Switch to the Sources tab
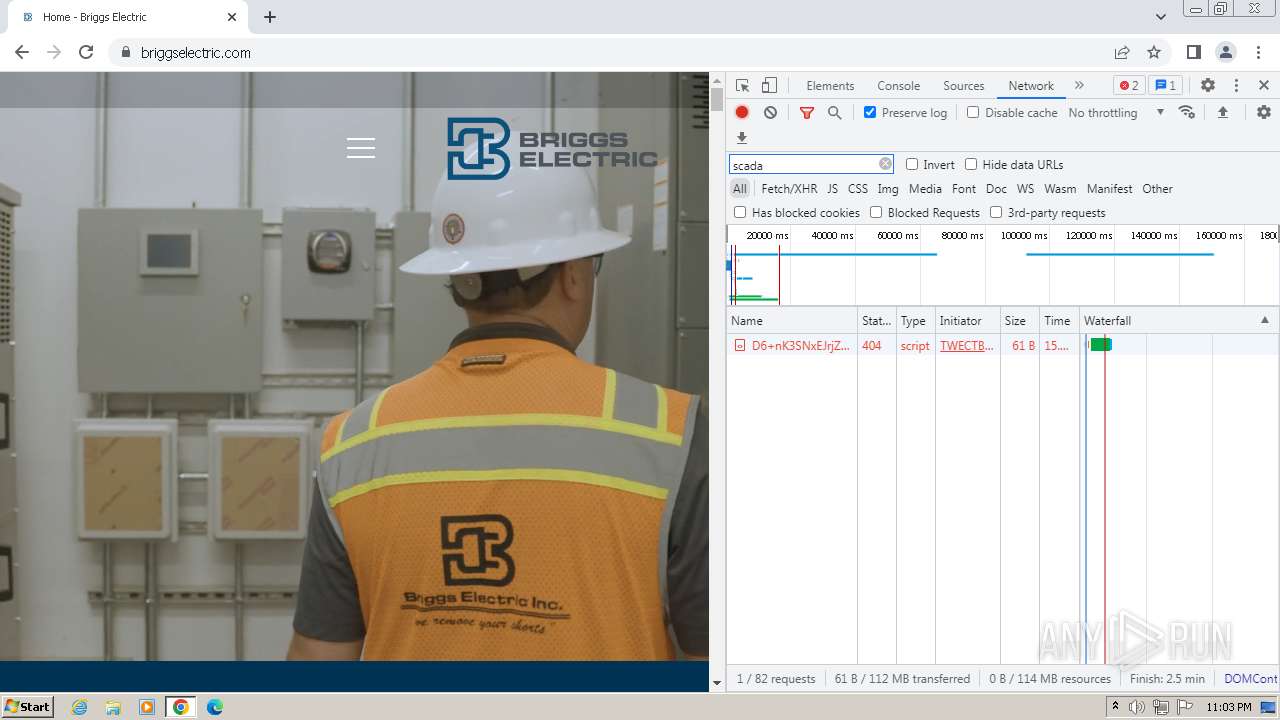This screenshot has width=1280, height=720. click(x=963, y=86)
